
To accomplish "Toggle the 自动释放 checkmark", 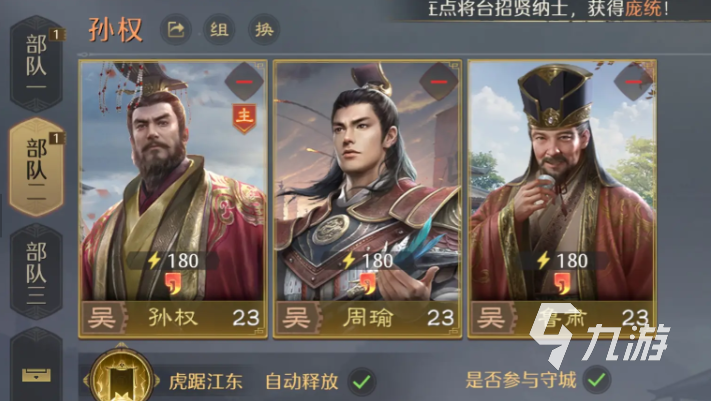I will (362, 381).
